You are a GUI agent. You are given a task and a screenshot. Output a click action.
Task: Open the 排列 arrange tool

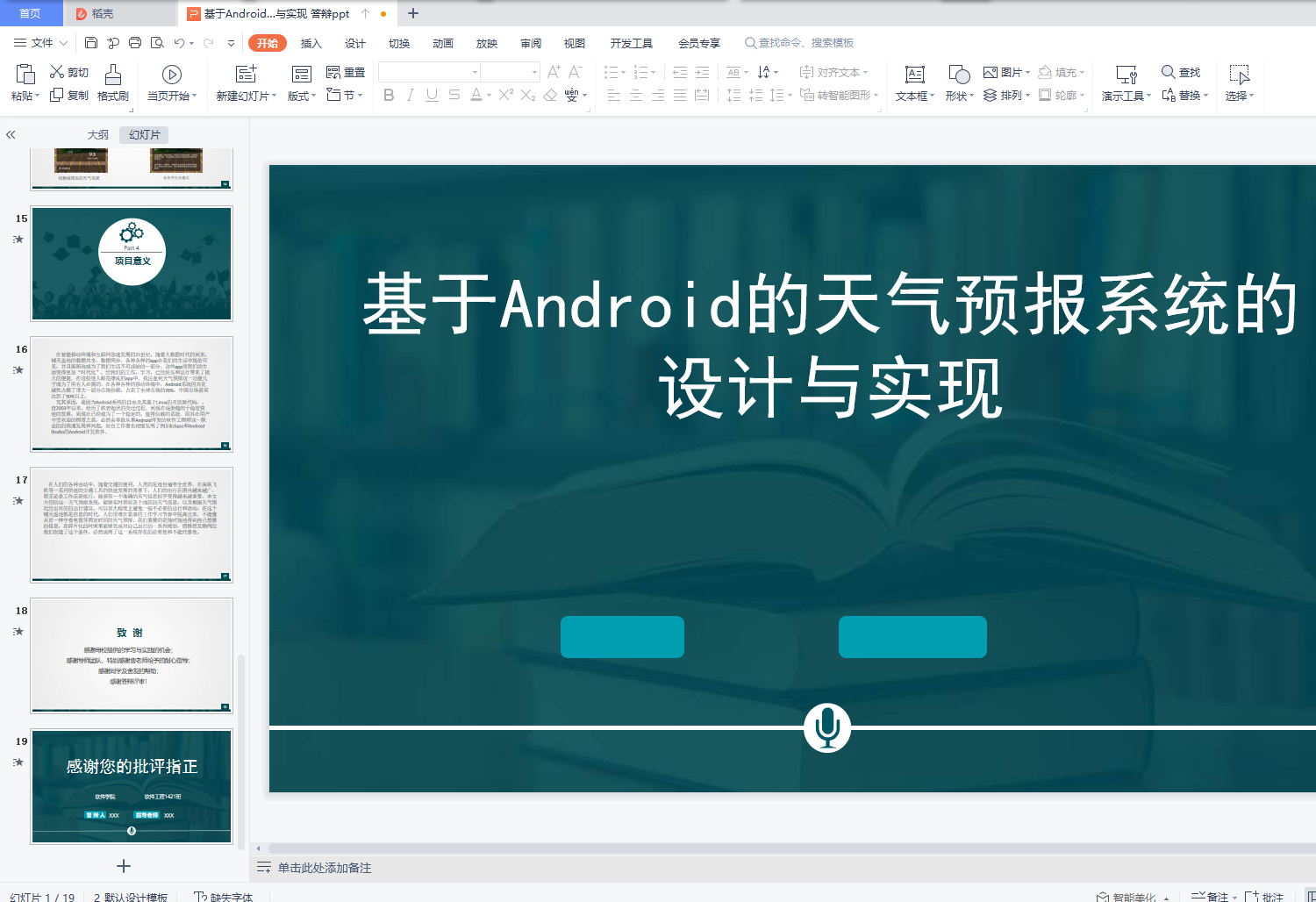point(1005,95)
